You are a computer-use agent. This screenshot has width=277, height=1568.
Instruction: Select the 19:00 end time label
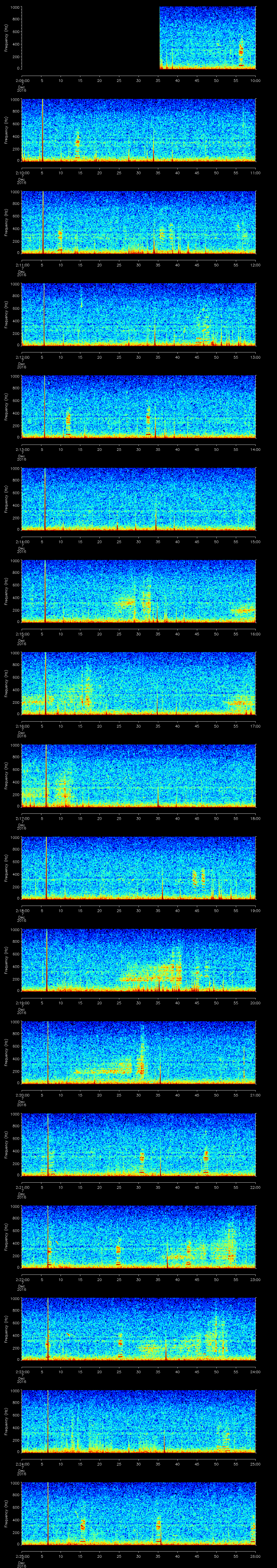[x=255, y=910]
